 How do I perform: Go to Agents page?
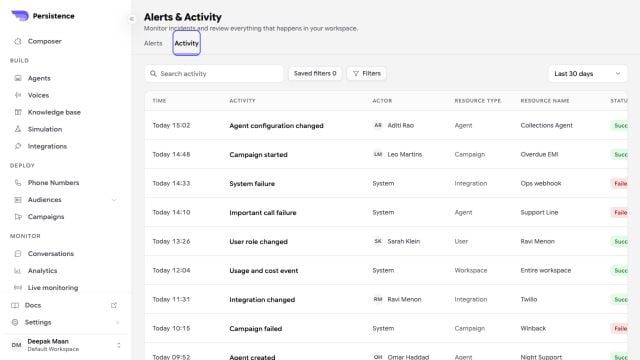pos(39,78)
